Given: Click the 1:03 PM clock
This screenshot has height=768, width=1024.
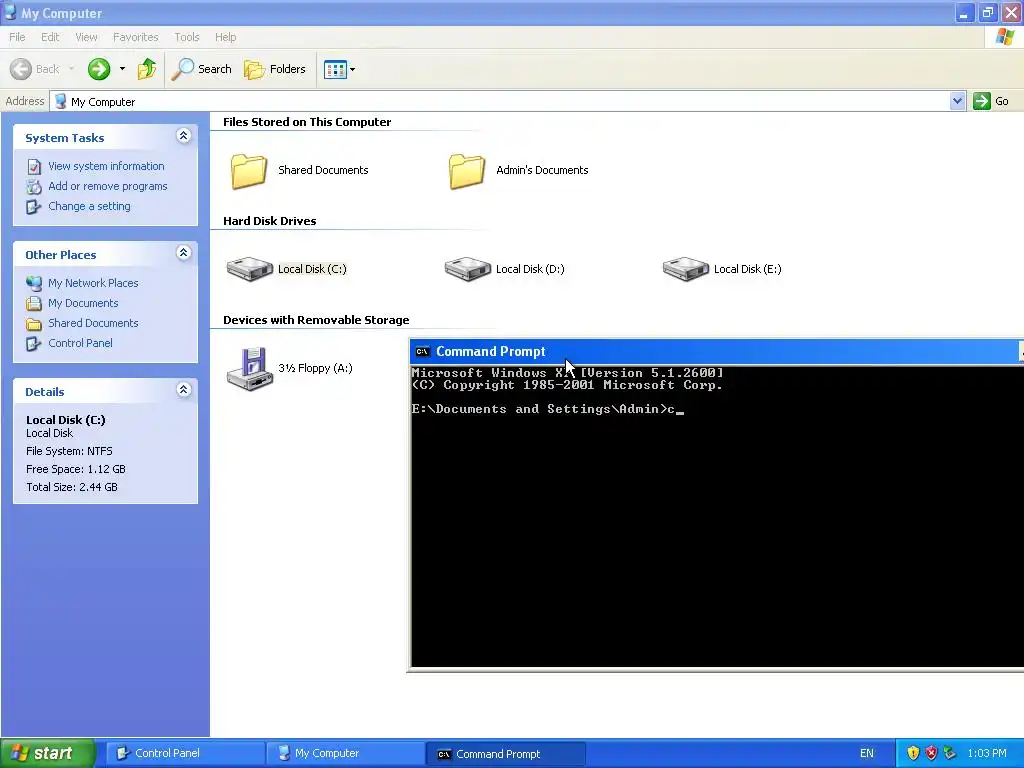Looking at the screenshot, I should click(x=987, y=753).
